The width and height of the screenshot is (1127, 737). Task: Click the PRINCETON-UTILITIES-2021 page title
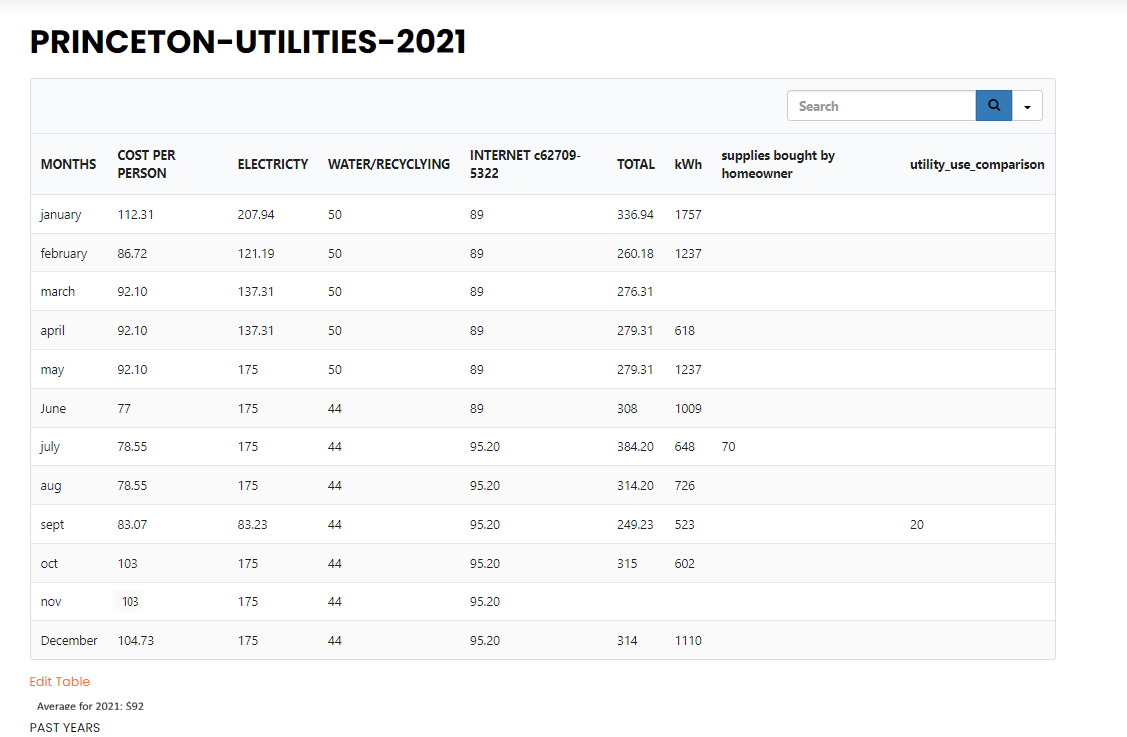click(x=248, y=42)
